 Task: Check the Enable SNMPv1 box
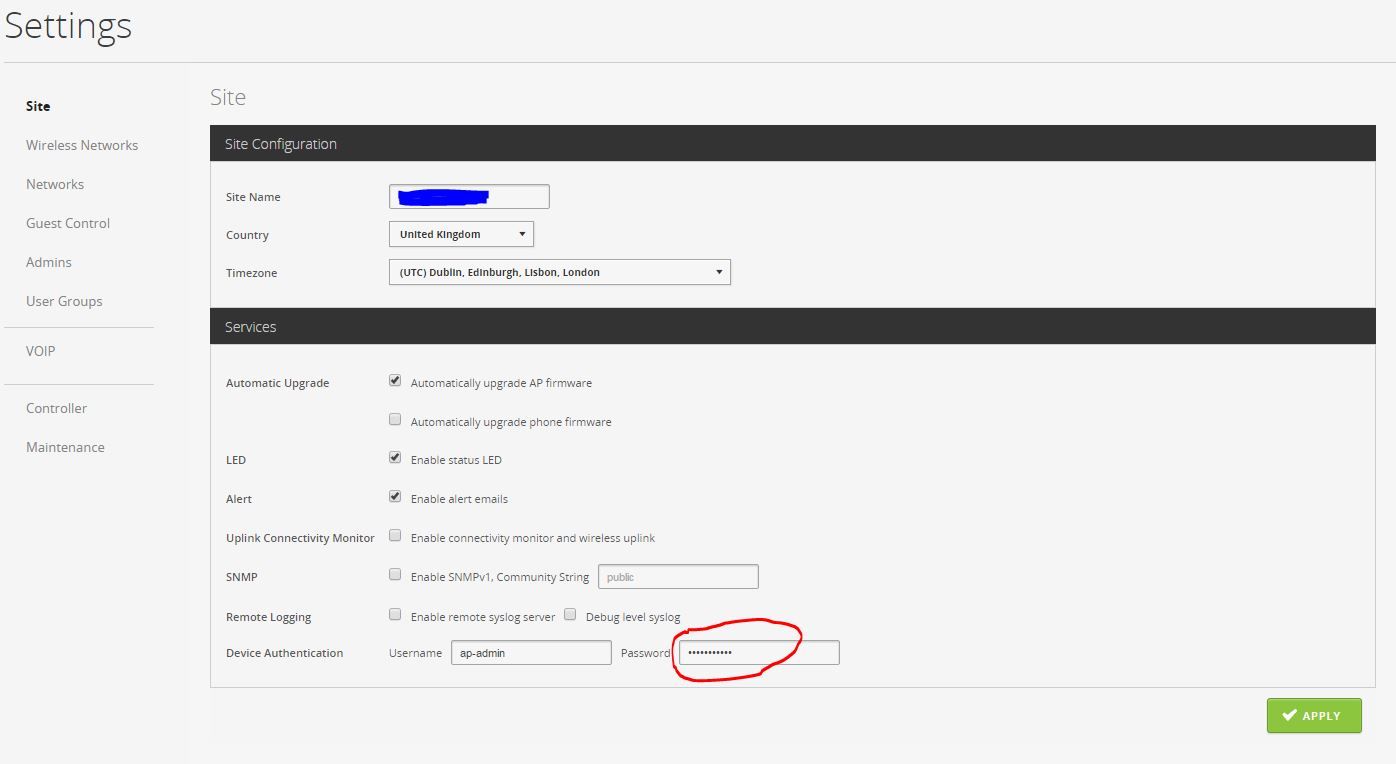pos(395,575)
